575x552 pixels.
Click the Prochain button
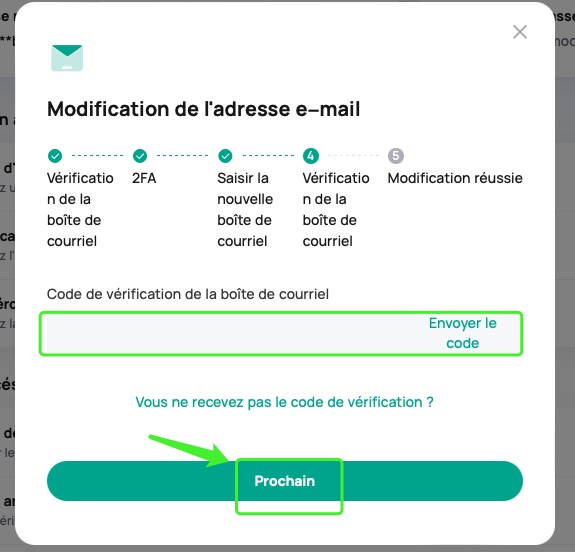pos(285,481)
